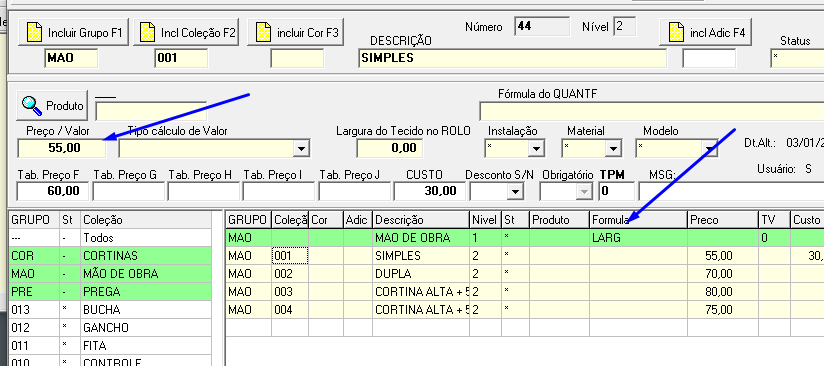
Task: Select the MÃO DE OBRA group row
Action: pos(110,274)
